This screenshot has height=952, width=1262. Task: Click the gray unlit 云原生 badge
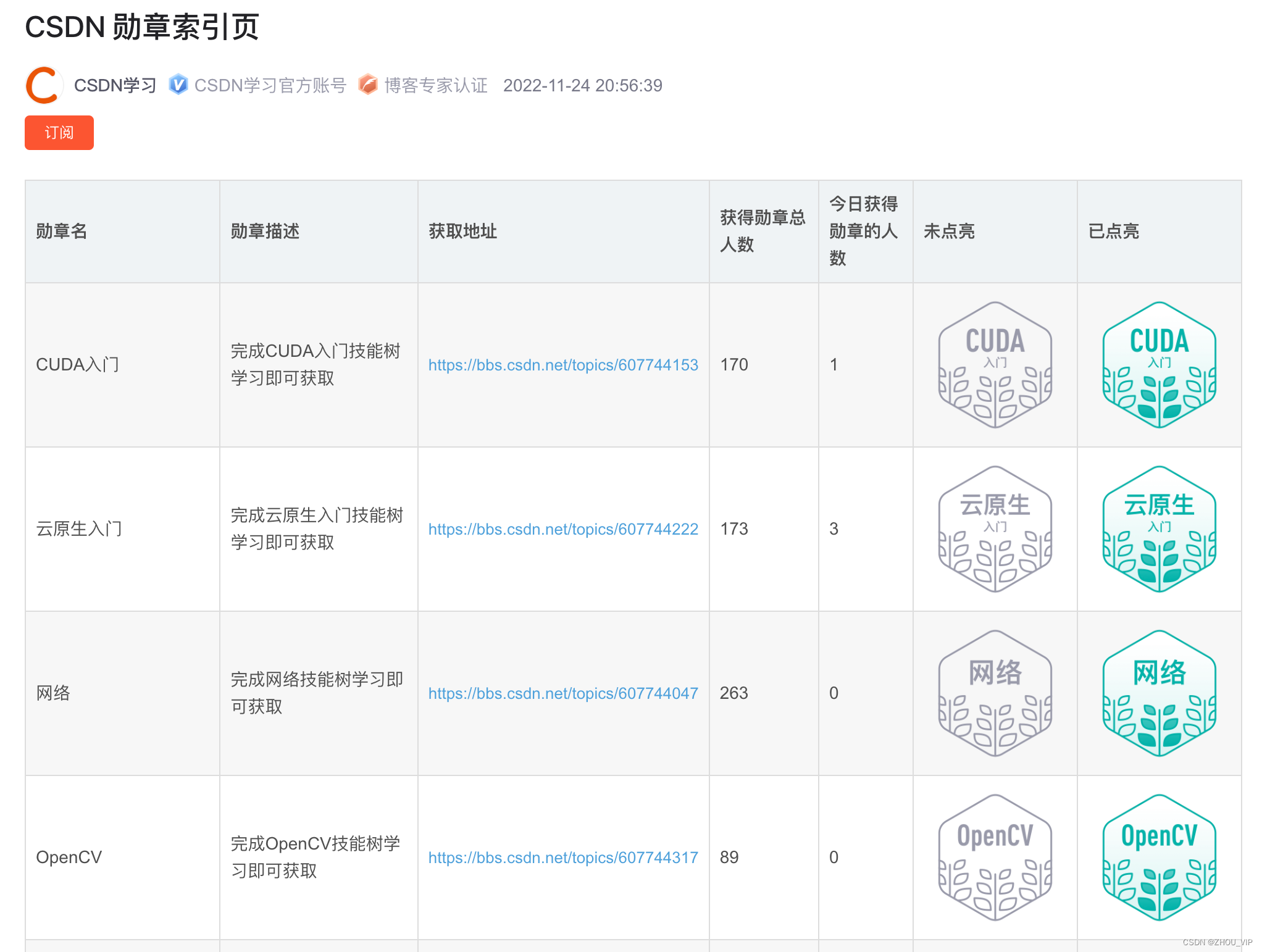995,529
